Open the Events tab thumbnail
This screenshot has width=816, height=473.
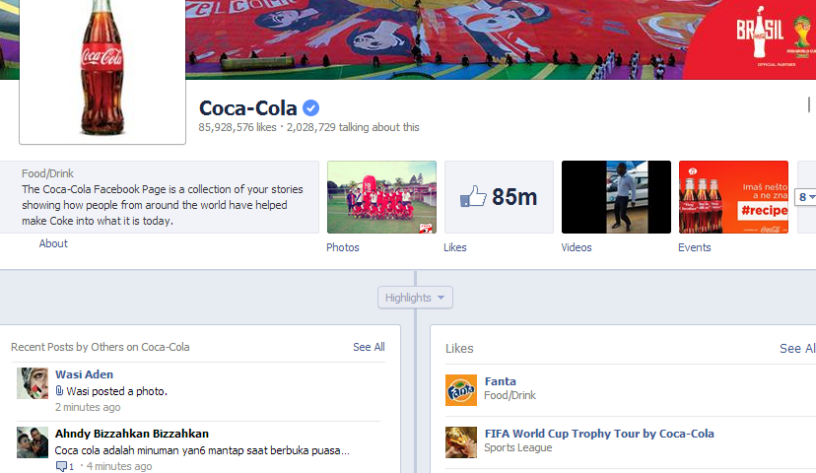(733, 197)
